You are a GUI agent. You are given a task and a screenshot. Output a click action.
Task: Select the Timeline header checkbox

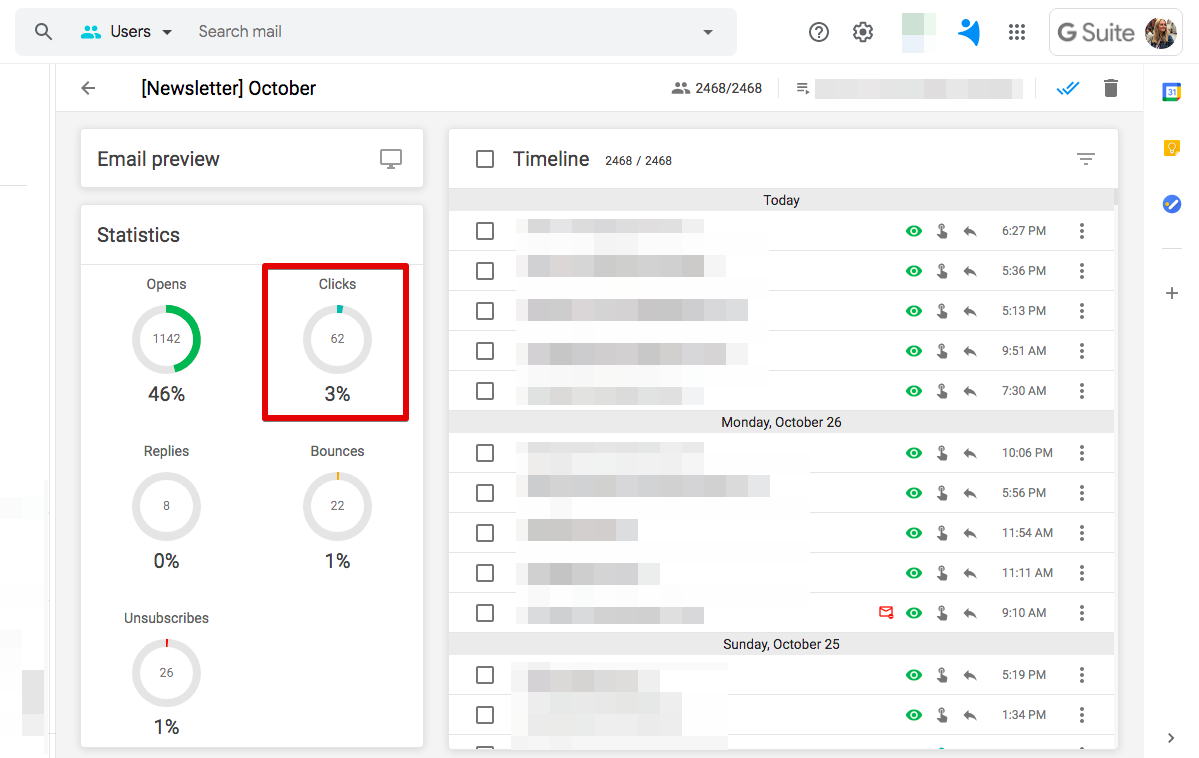485,158
